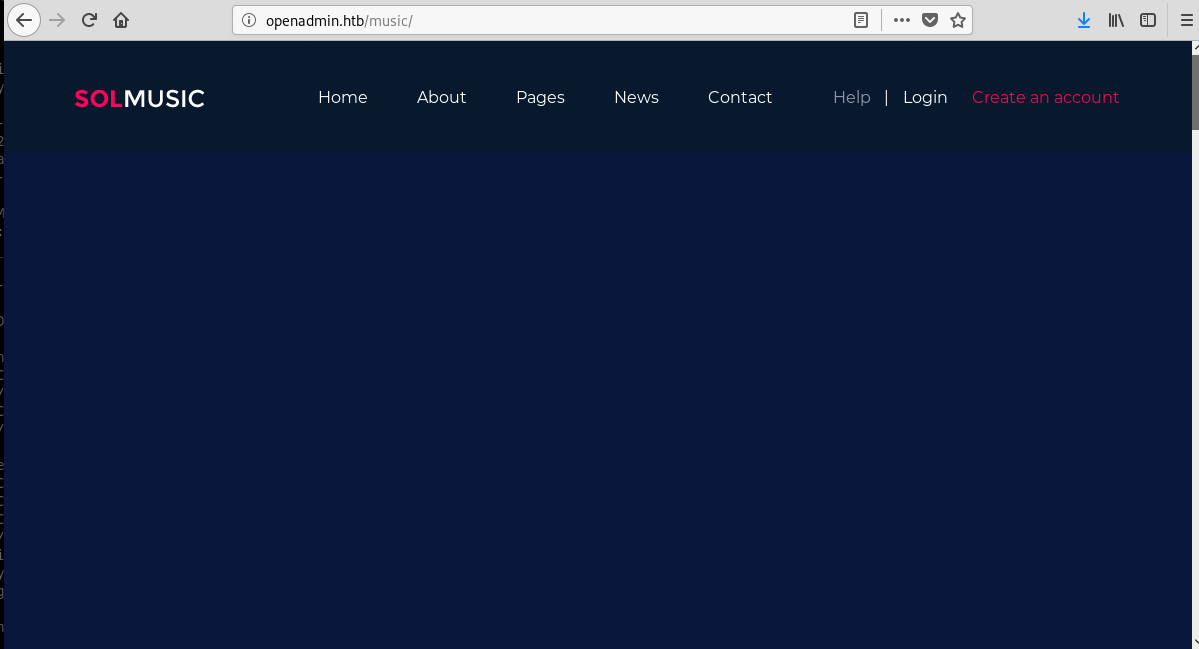Open the News nav item
1199x649 pixels.
(x=636, y=97)
